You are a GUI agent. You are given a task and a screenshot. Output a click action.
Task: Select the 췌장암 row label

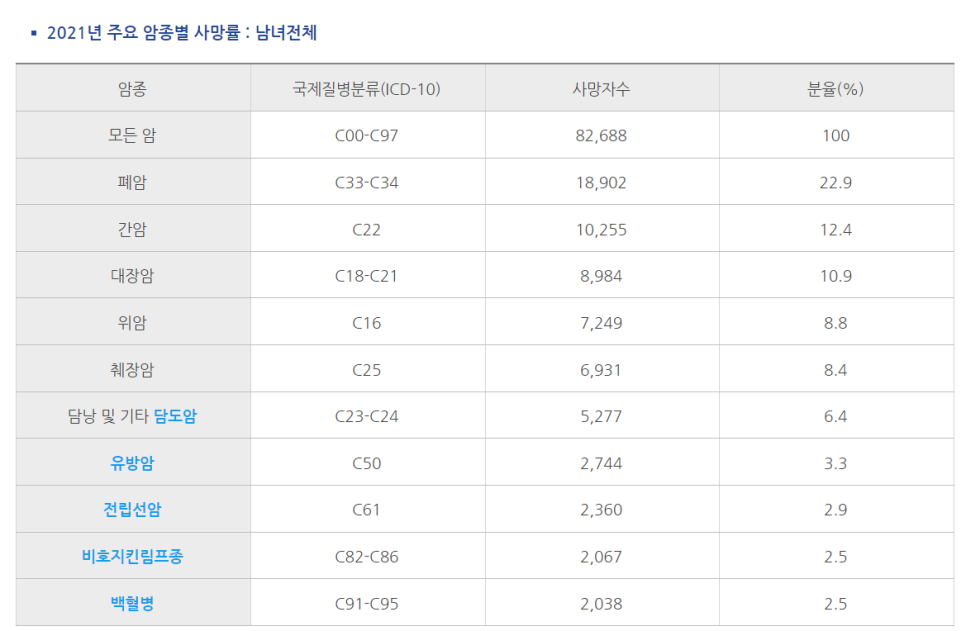pos(132,370)
